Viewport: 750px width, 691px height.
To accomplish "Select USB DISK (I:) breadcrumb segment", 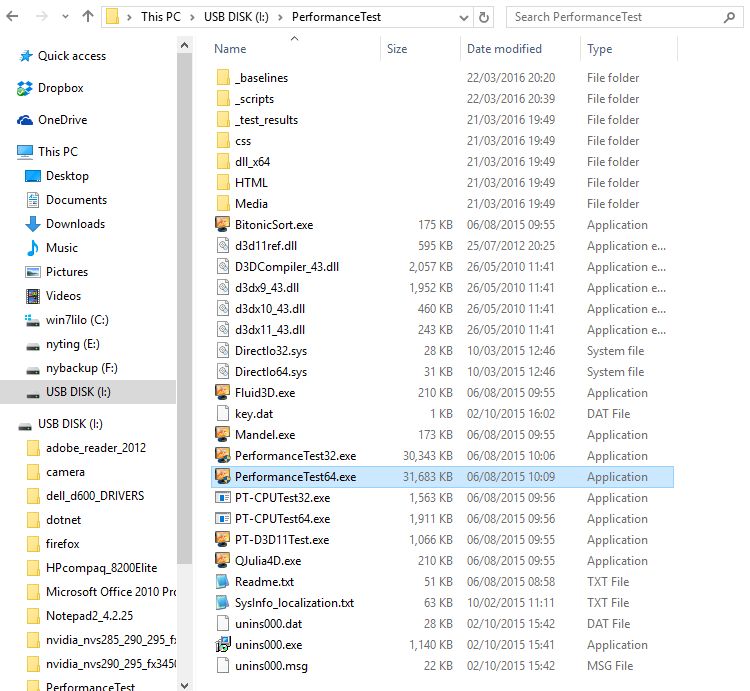I will pyautogui.click(x=236, y=17).
